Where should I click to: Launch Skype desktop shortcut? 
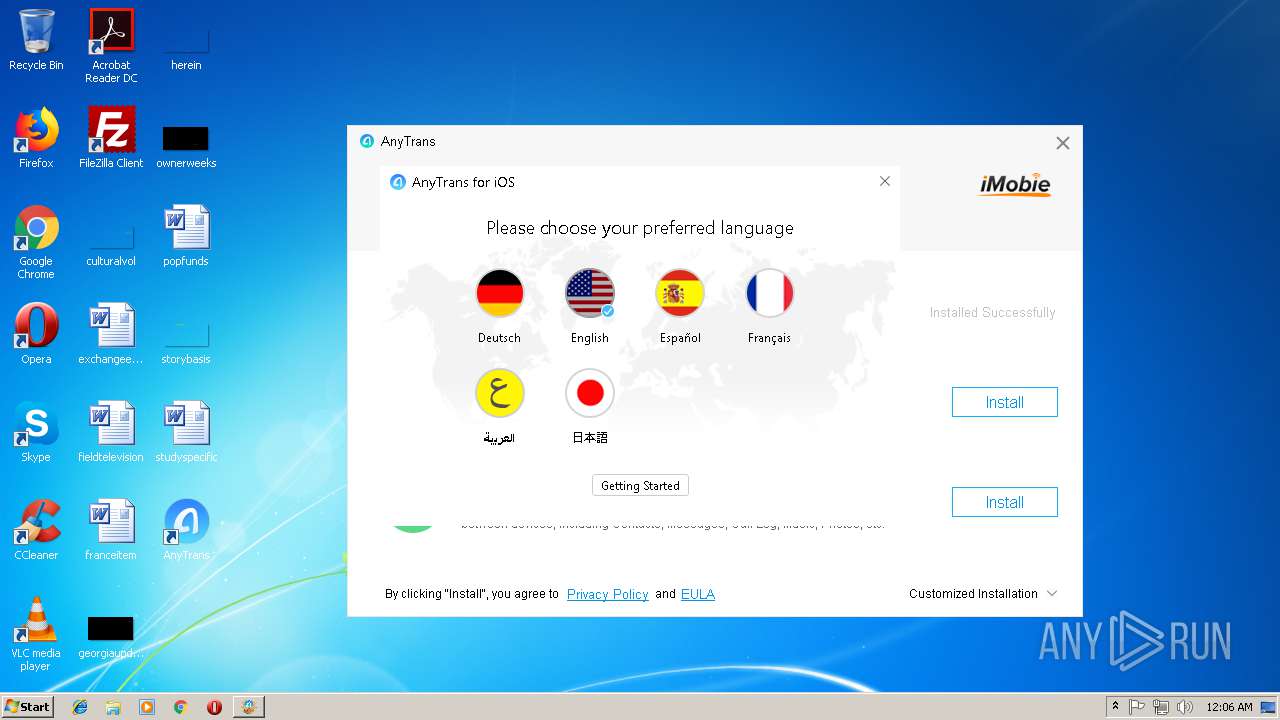(36, 432)
